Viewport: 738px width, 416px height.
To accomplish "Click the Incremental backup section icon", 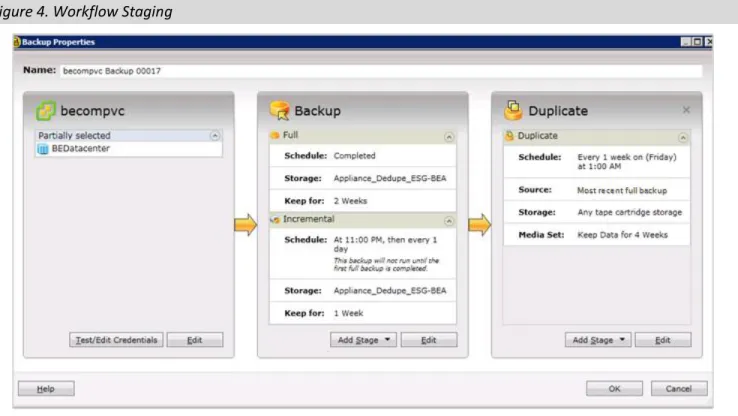I will pyautogui.click(x=275, y=219).
